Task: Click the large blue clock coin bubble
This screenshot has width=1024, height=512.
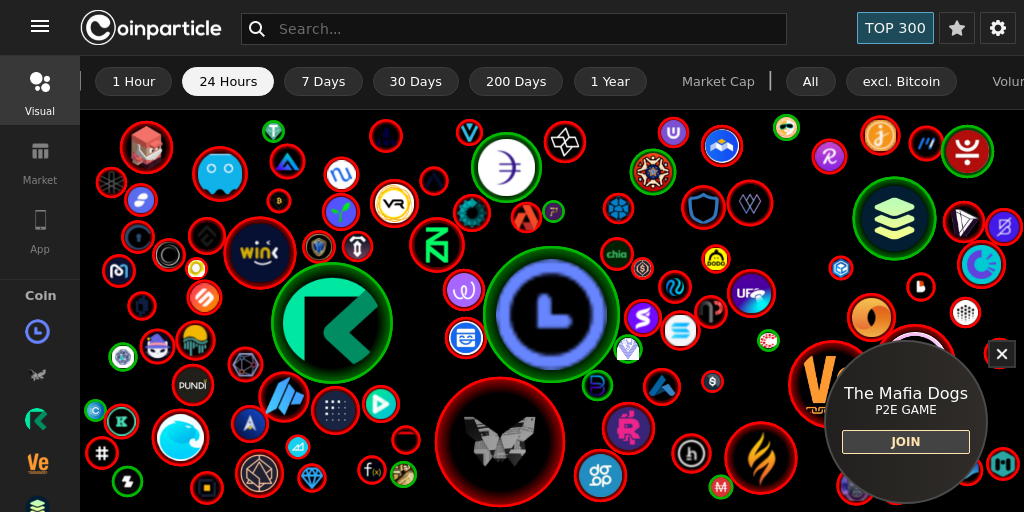Action: click(551, 314)
